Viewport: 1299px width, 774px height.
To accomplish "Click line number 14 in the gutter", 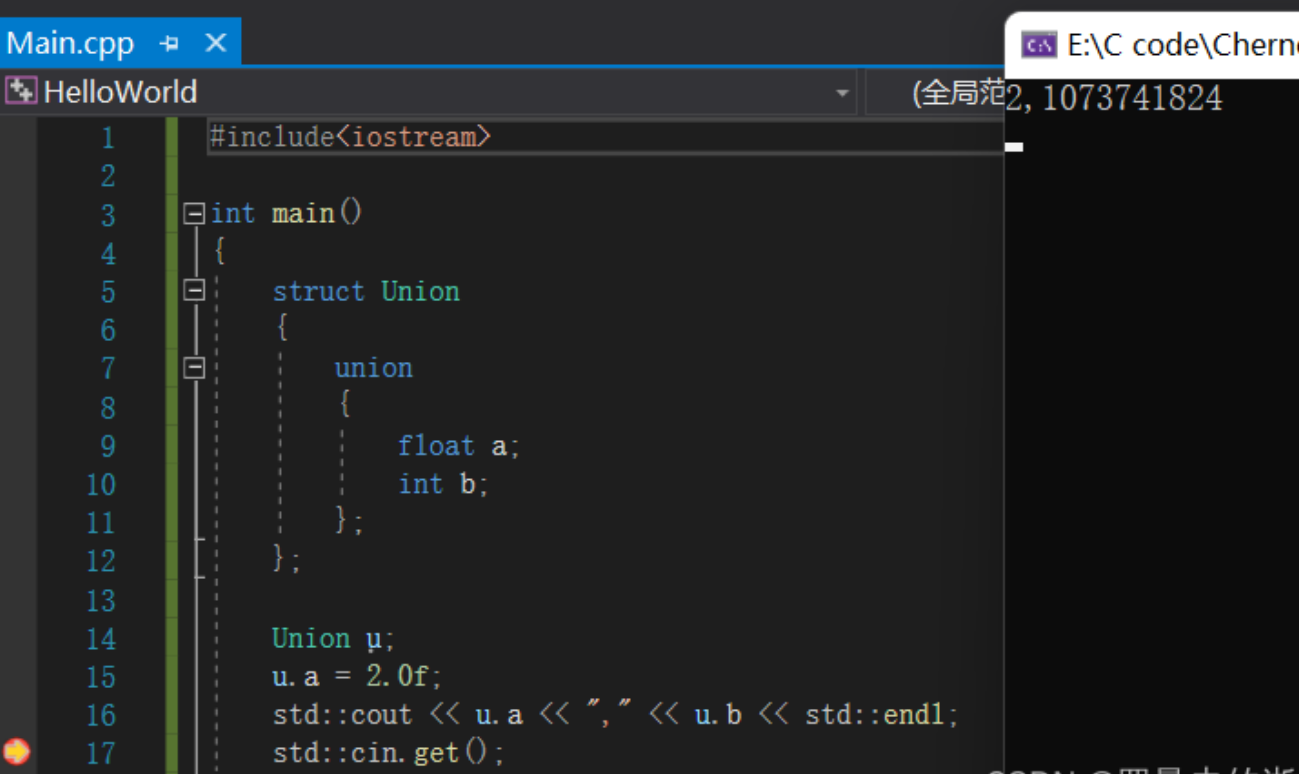I will [x=101, y=639].
